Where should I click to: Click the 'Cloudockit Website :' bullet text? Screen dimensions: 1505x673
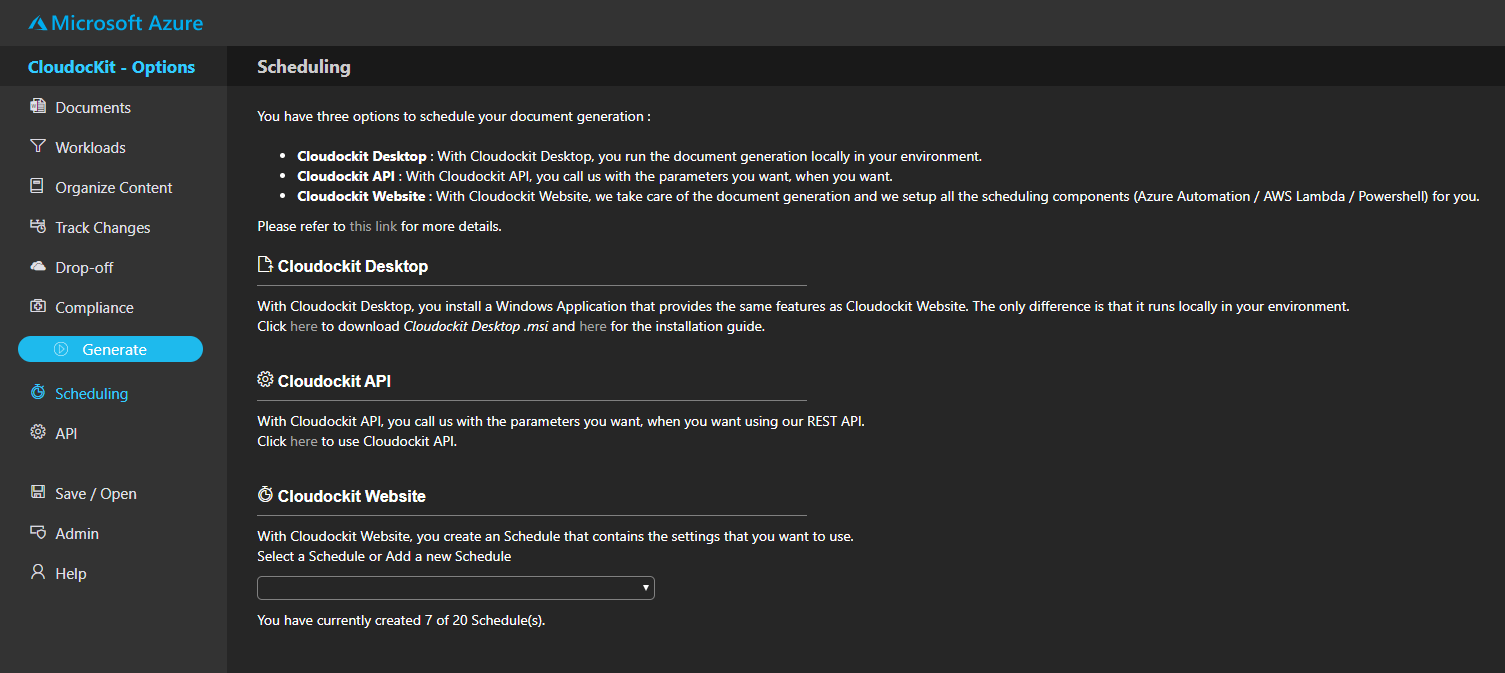click(x=364, y=196)
